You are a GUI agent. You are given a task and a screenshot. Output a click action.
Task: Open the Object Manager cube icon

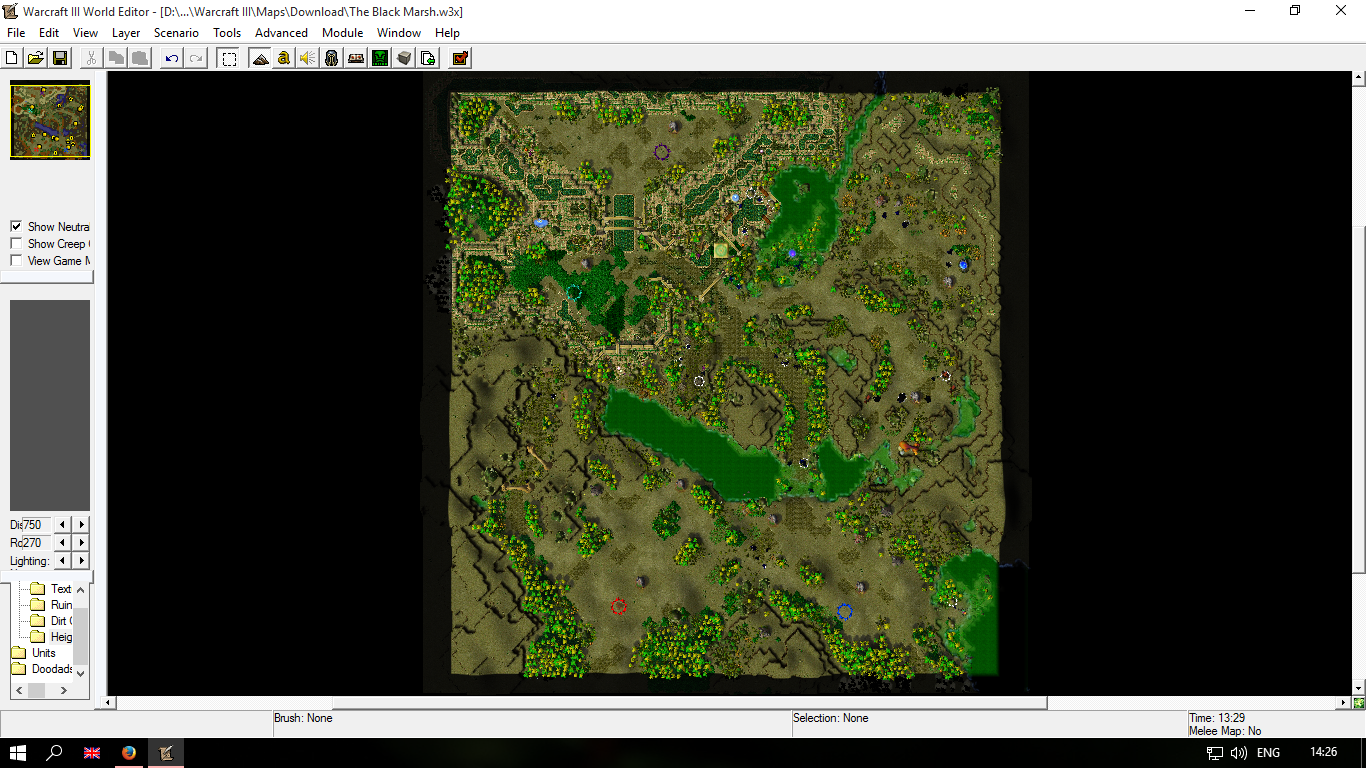[x=404, y=58]
